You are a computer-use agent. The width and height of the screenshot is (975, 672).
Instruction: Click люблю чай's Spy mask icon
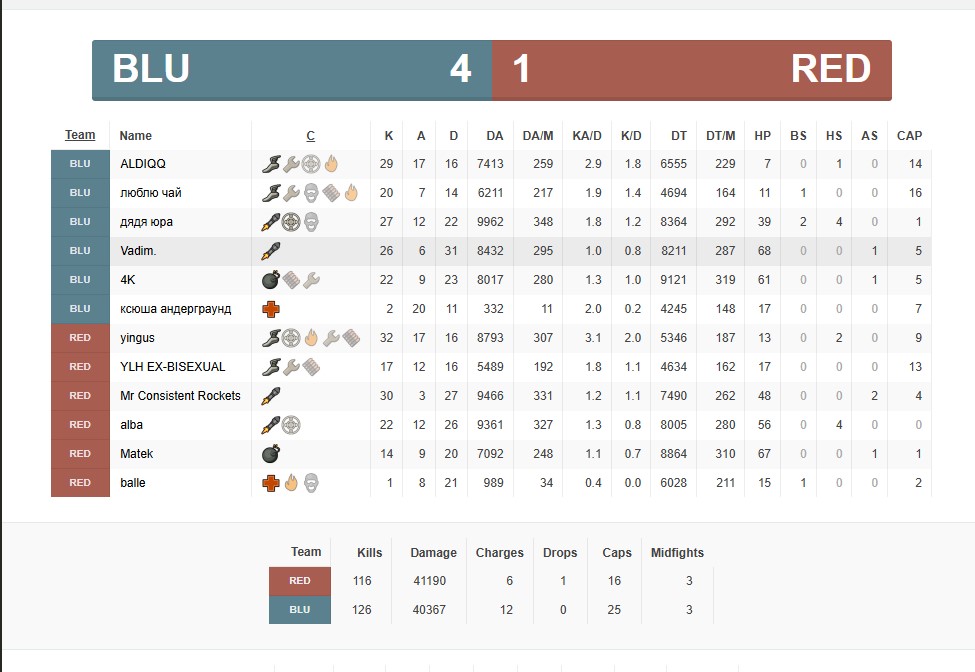point(311,193)
